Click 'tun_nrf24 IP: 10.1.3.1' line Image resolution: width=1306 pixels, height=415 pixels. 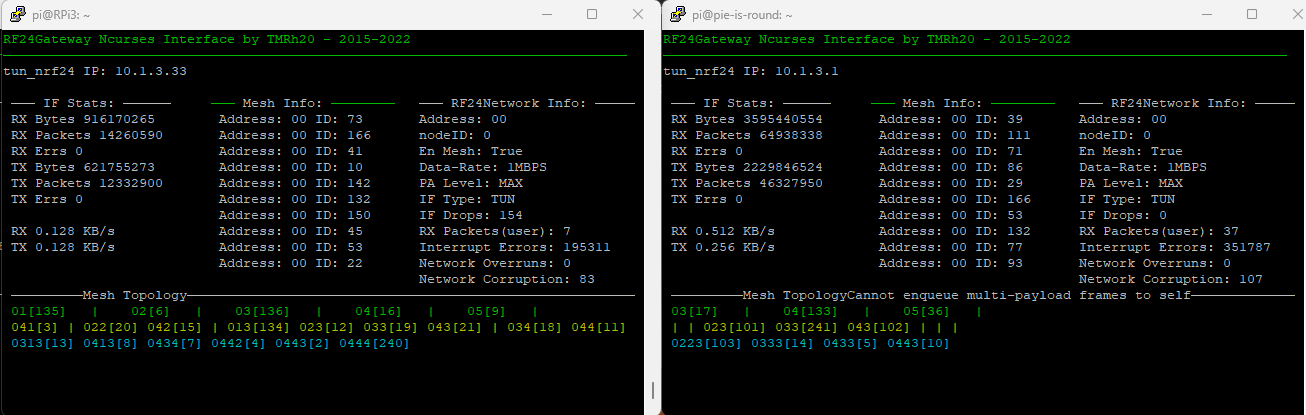click(752, 72)
